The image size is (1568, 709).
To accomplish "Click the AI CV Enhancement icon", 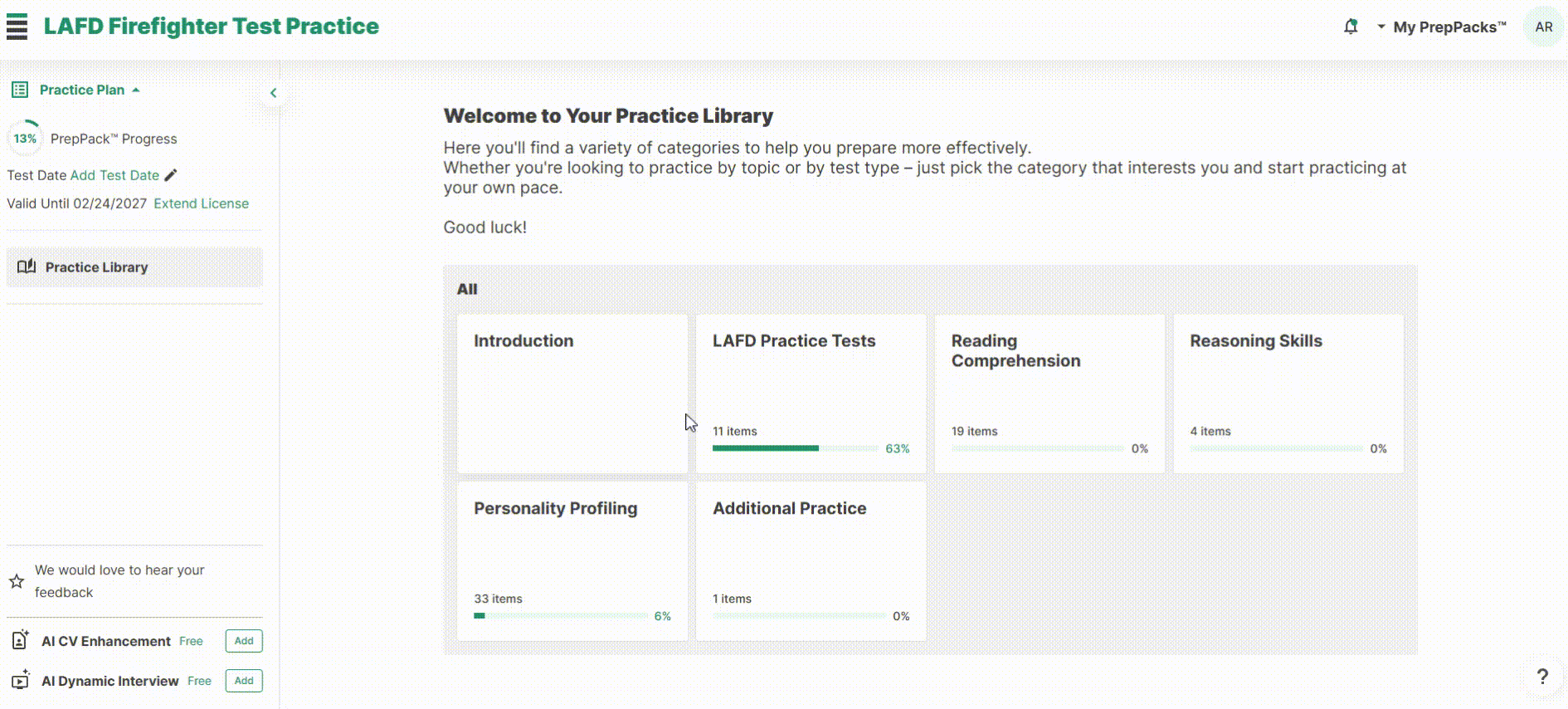I will tap(20, 641).
